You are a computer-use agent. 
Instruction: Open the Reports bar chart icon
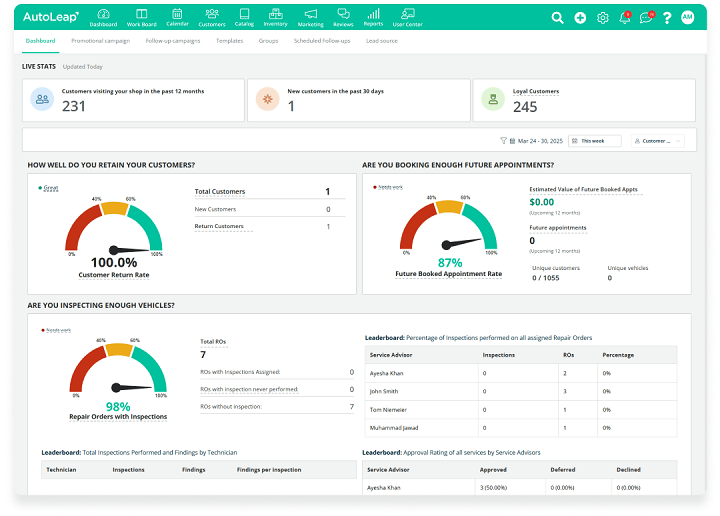click(x=373, y=17)
